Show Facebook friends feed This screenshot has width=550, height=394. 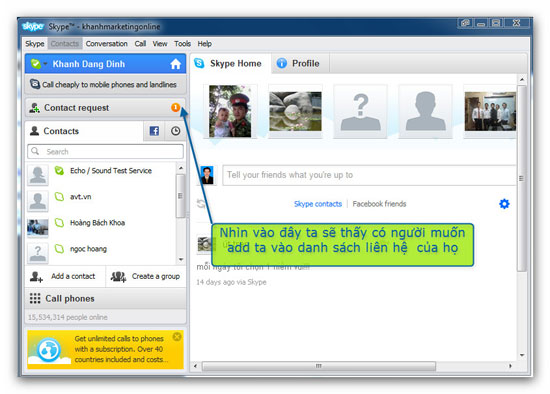point(379,204)
